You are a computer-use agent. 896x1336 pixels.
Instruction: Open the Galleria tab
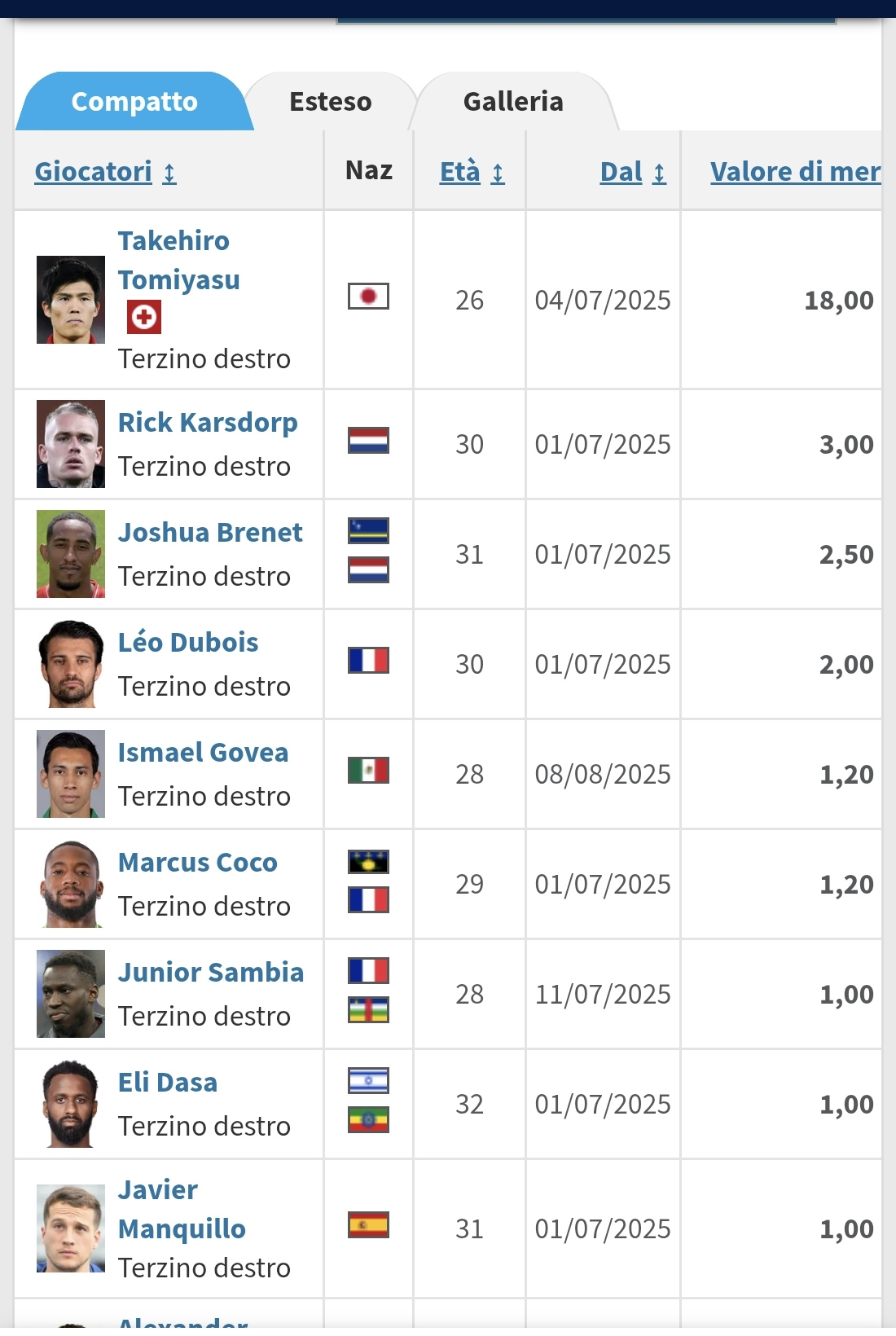[513, 102]
